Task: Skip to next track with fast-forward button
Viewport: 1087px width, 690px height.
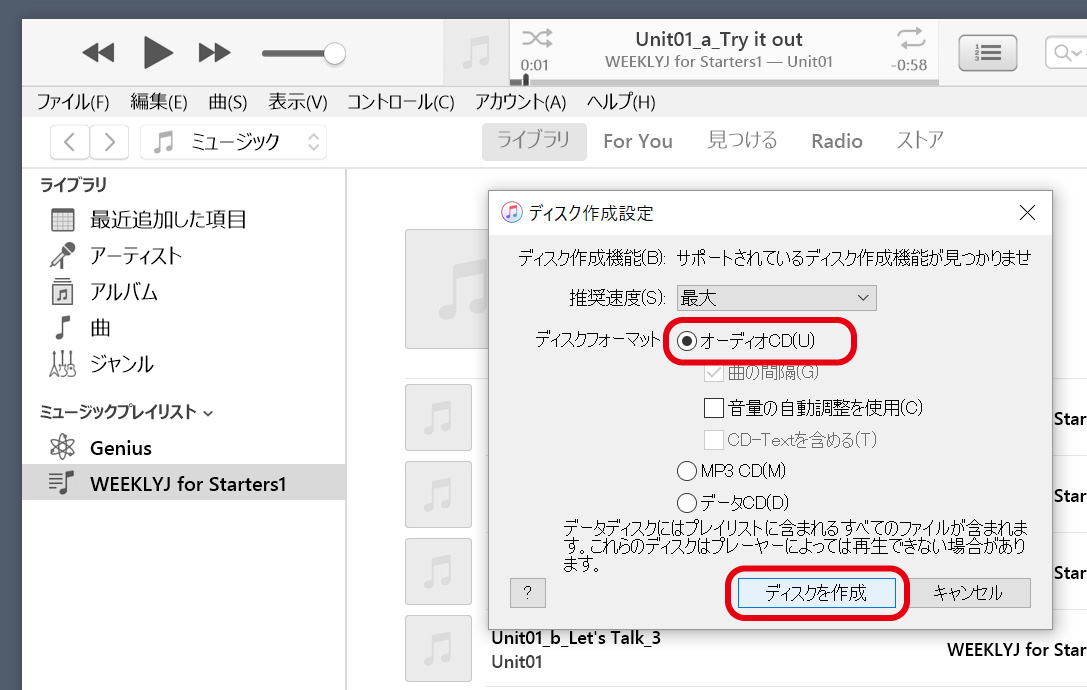Action: click(214, 53)
